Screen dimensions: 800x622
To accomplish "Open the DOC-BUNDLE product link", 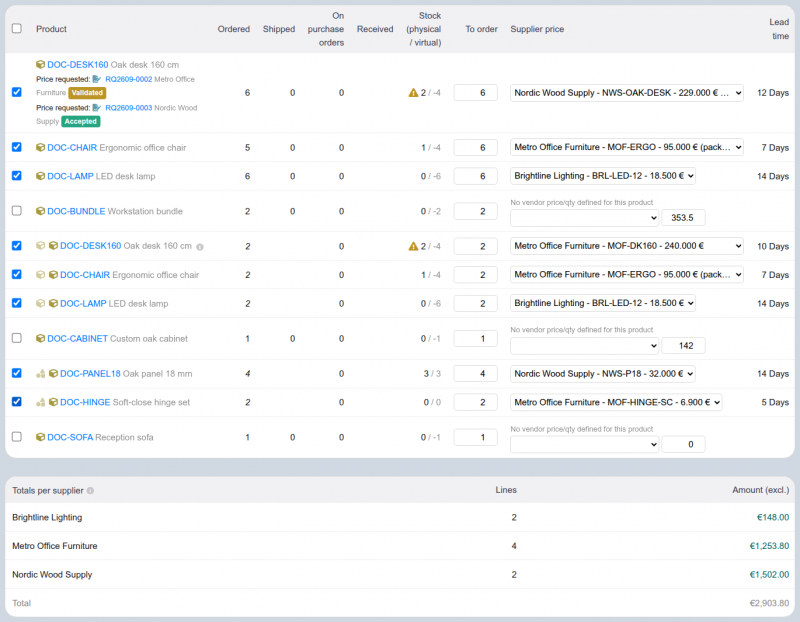I will pos(76,211).
